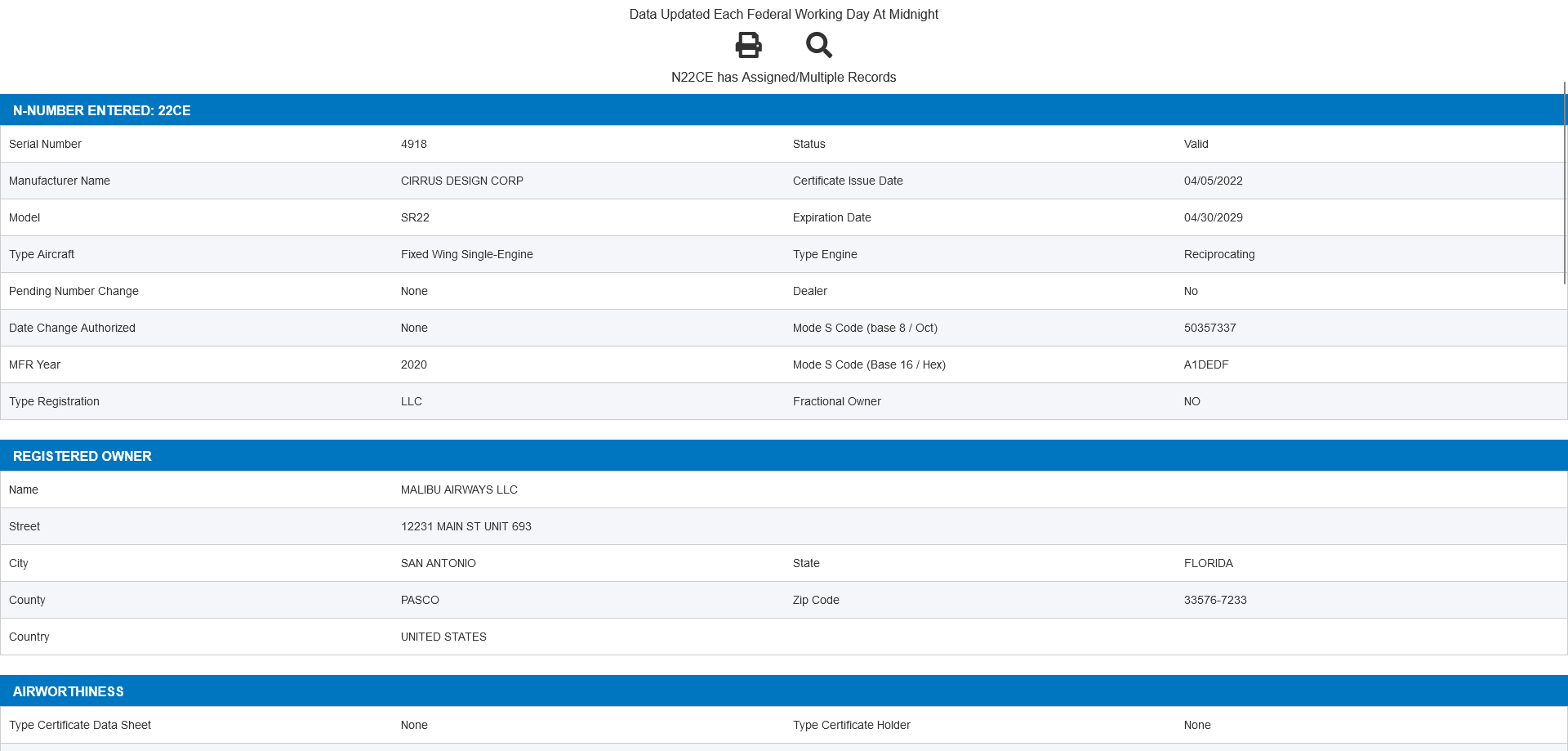Screen dimensions: 1568x751
Task: Click Data Updated Each Federal Working Day text
Action: tap(784, 14)
